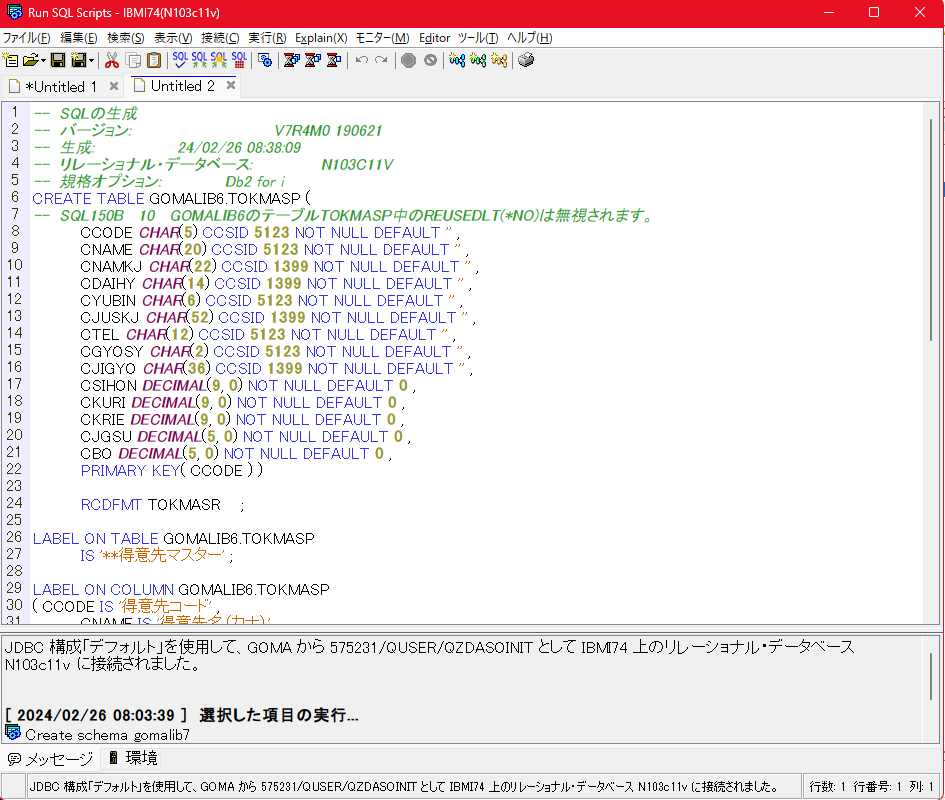
Task: Click the CREATE TABLE GOMALIB6.TOKMASP line
Action: pos(172,198)
